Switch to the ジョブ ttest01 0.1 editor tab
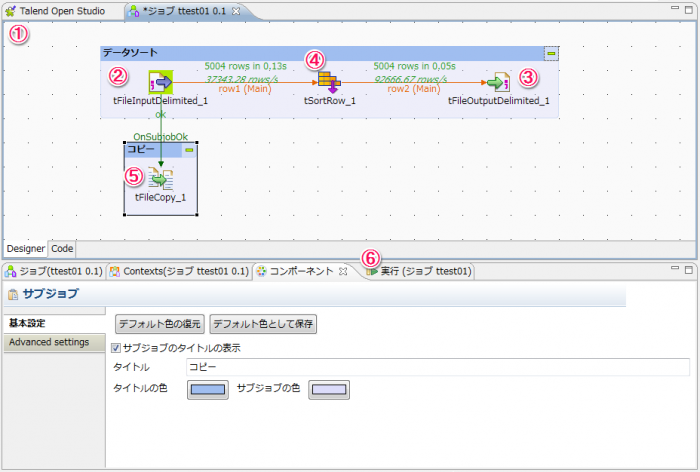The image size is (700, 472). [x=183, y=11]
